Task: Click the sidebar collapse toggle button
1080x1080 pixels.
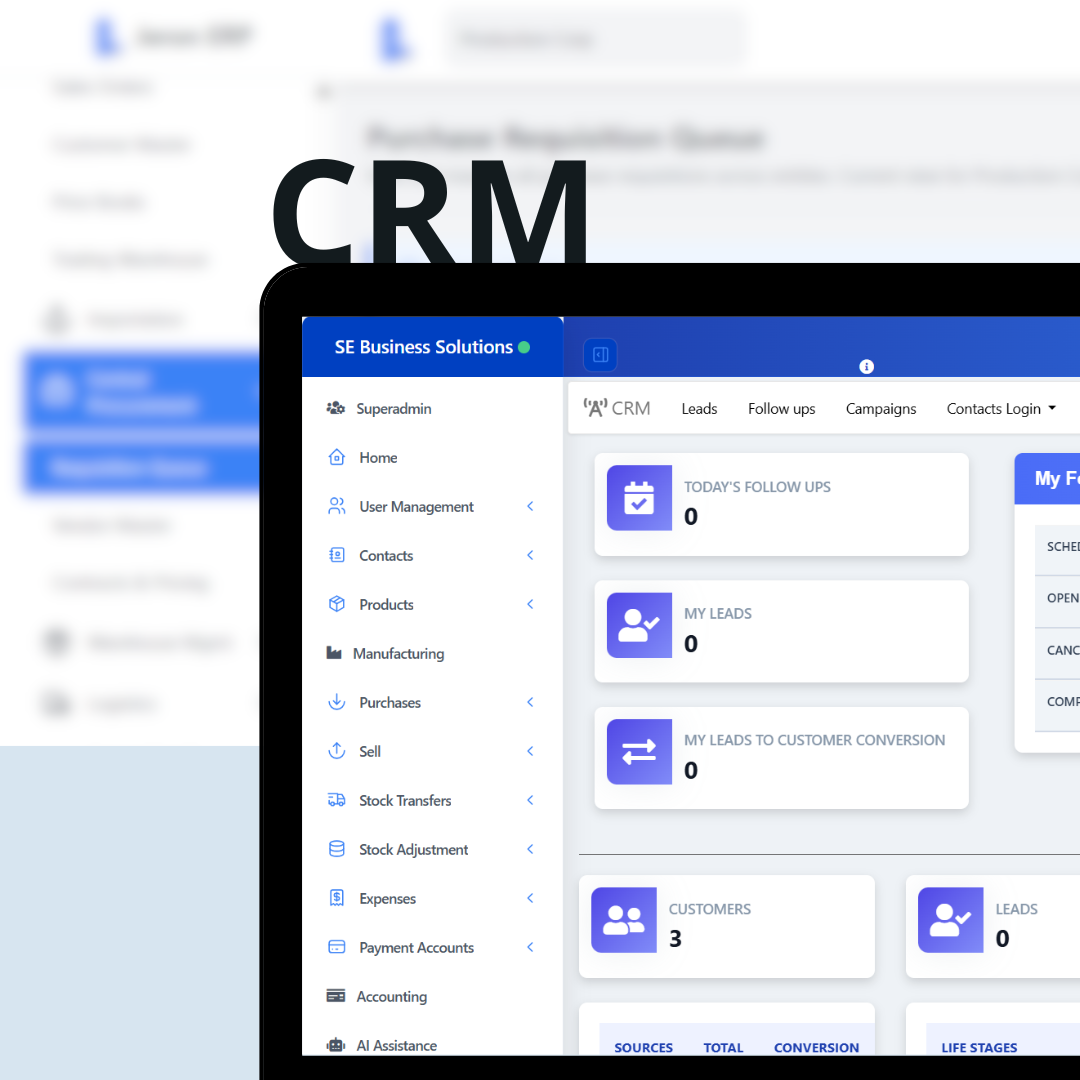Action: pos(600,355)
